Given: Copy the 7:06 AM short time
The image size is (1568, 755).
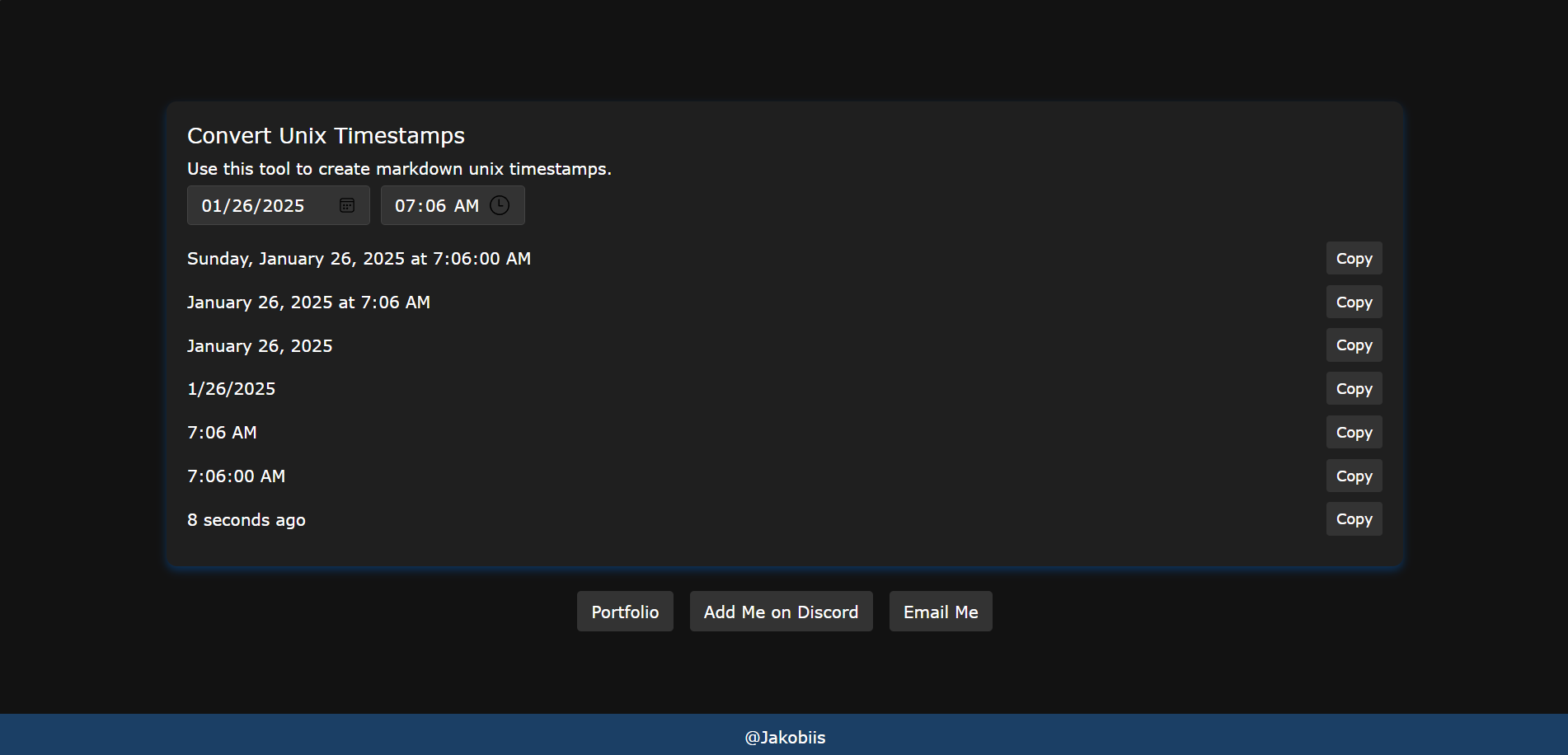Looking at the screenshot, I should pyautogui.click(x=1354, y=432).
